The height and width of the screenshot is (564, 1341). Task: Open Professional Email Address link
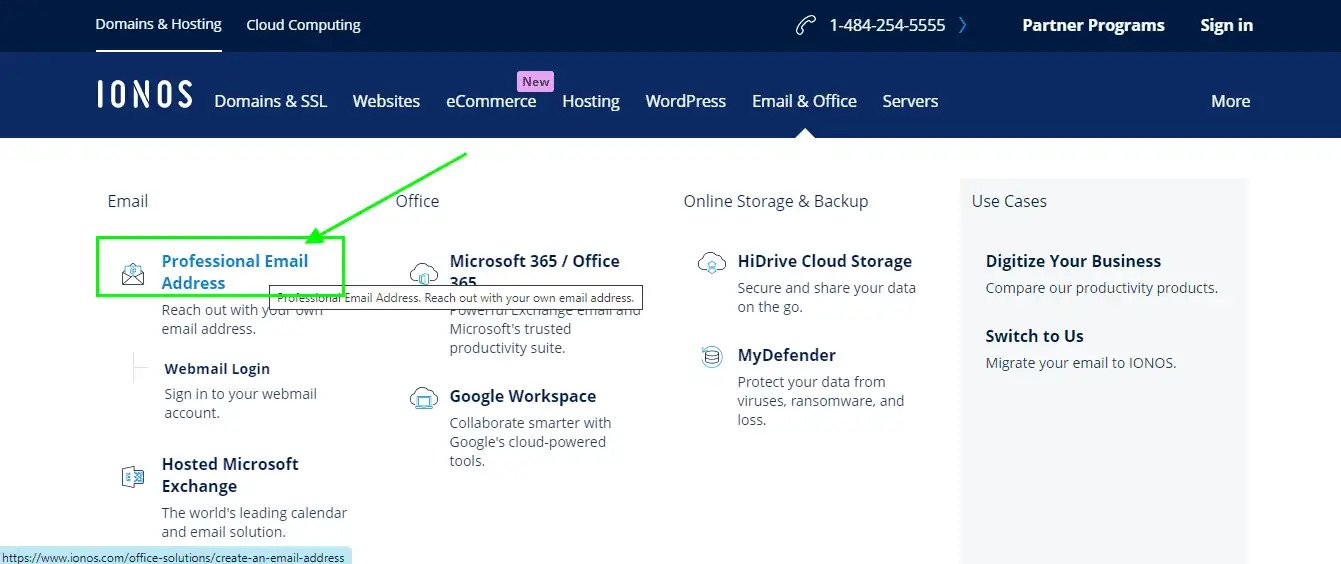pyautogui.click(x=235, y=272)
